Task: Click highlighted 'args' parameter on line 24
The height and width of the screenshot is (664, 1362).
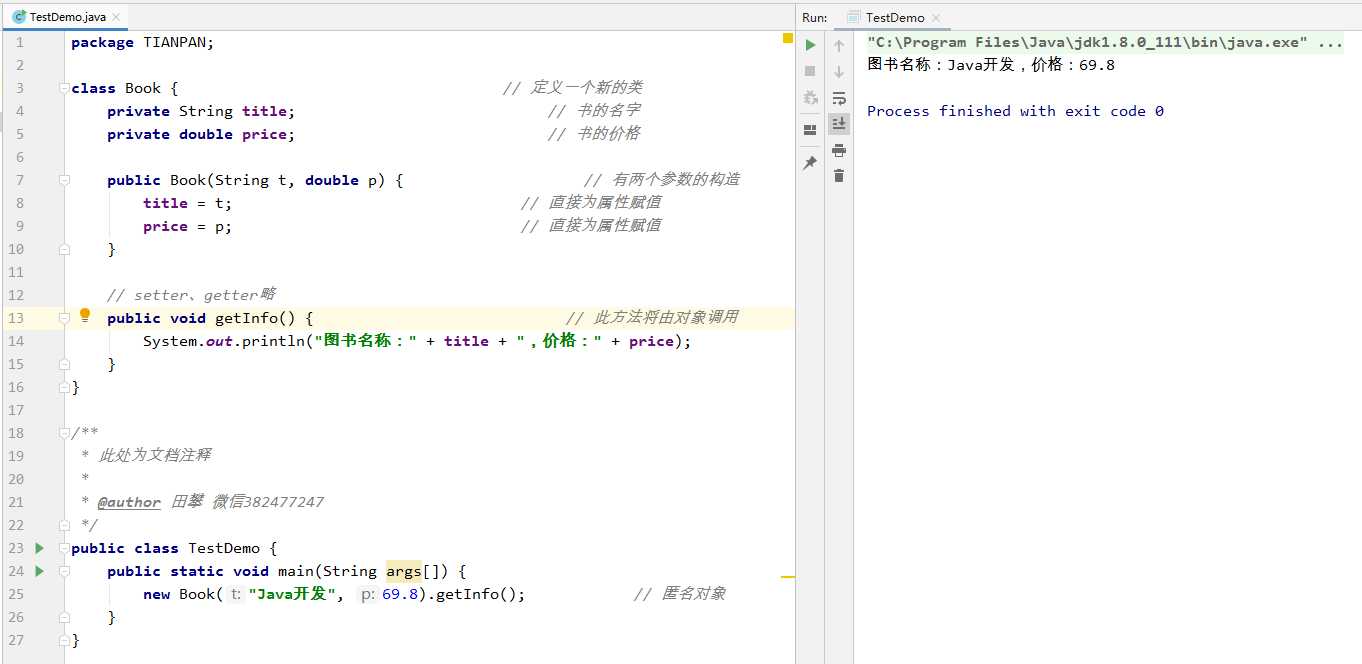Action: coord(404,571)
